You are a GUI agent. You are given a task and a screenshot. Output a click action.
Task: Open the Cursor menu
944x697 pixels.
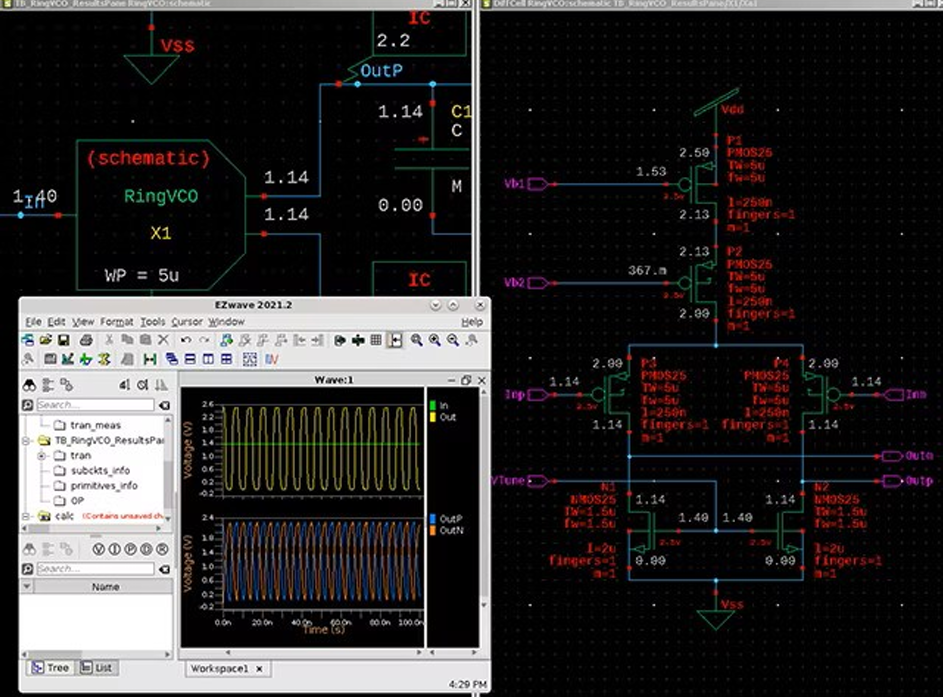pos(186,322)
